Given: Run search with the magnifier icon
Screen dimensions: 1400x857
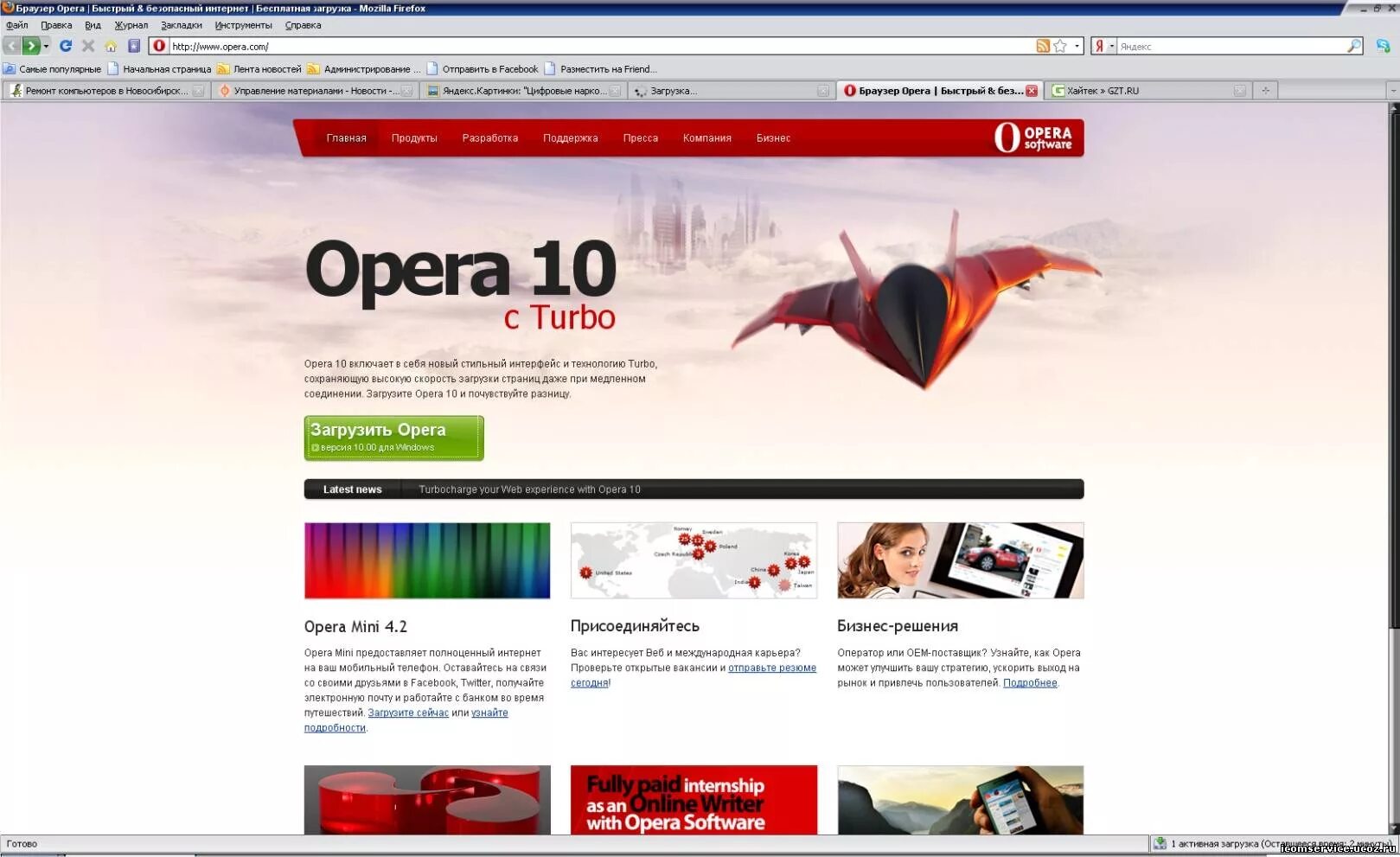Looking at the screenshot, I should pyautogui.click(x=1354, y=47).
